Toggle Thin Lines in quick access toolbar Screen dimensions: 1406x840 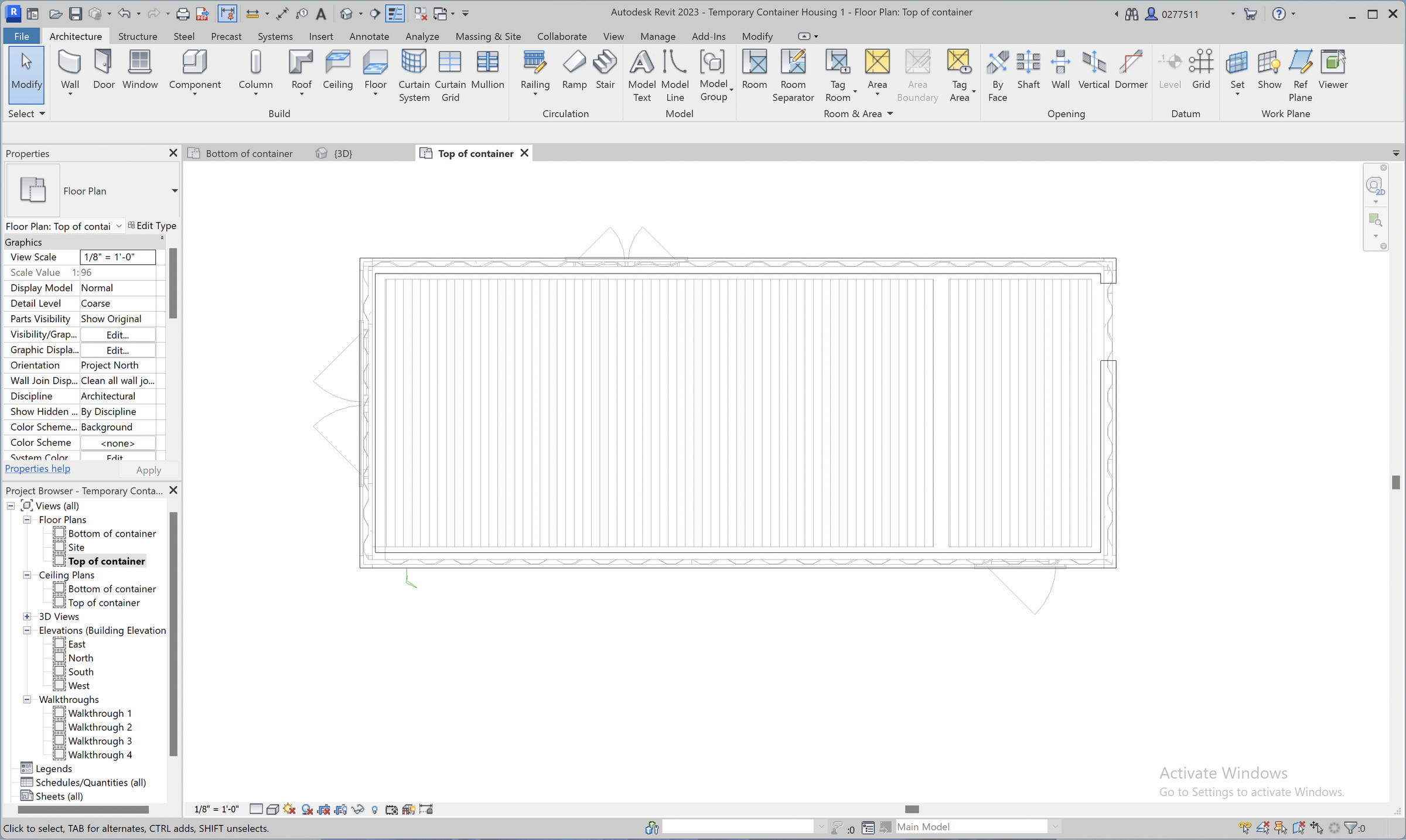point(395,13)
